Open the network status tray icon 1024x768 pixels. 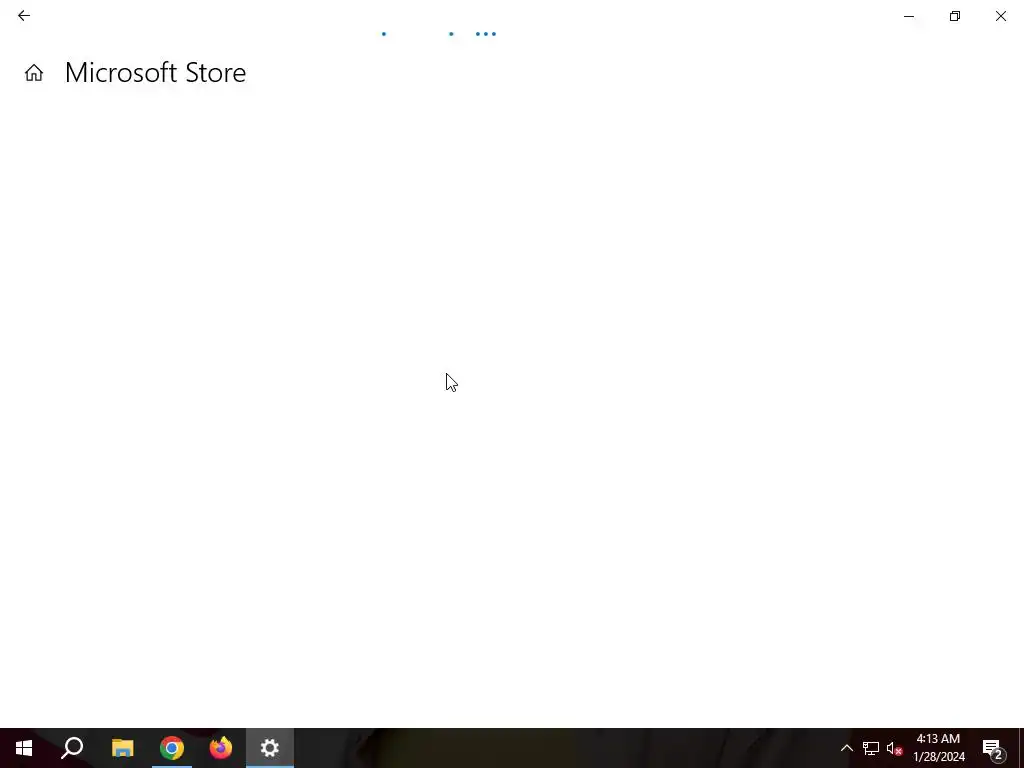871,748
